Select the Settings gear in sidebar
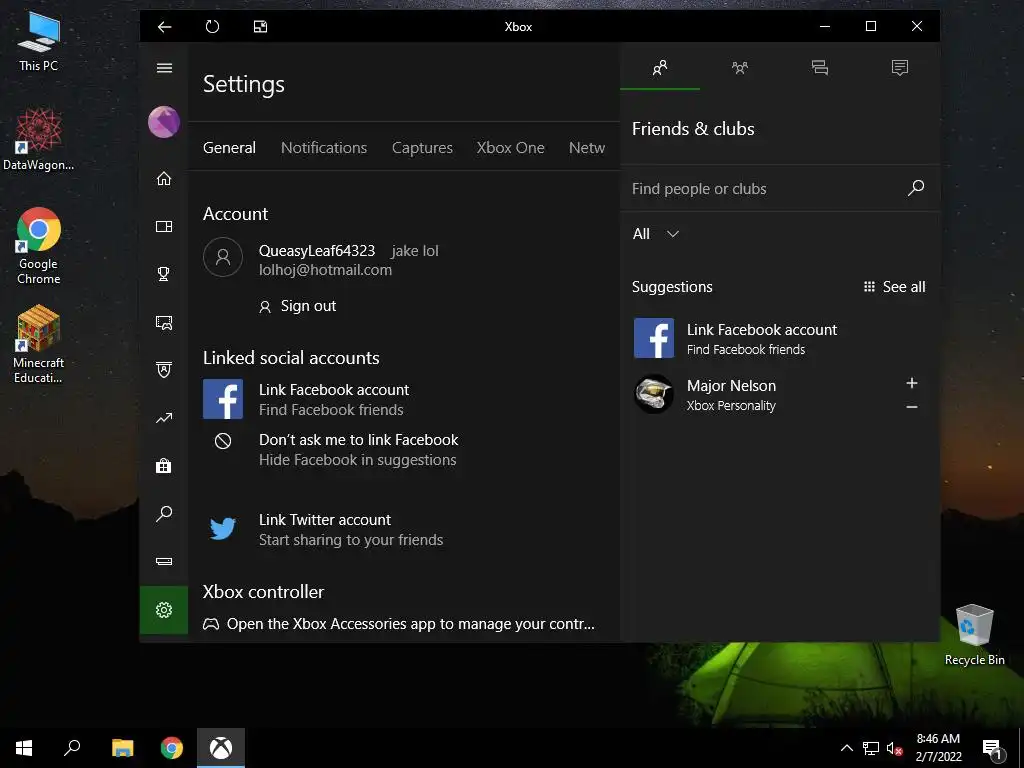The height and width of the screenshot is (768, 1024). 164,610
